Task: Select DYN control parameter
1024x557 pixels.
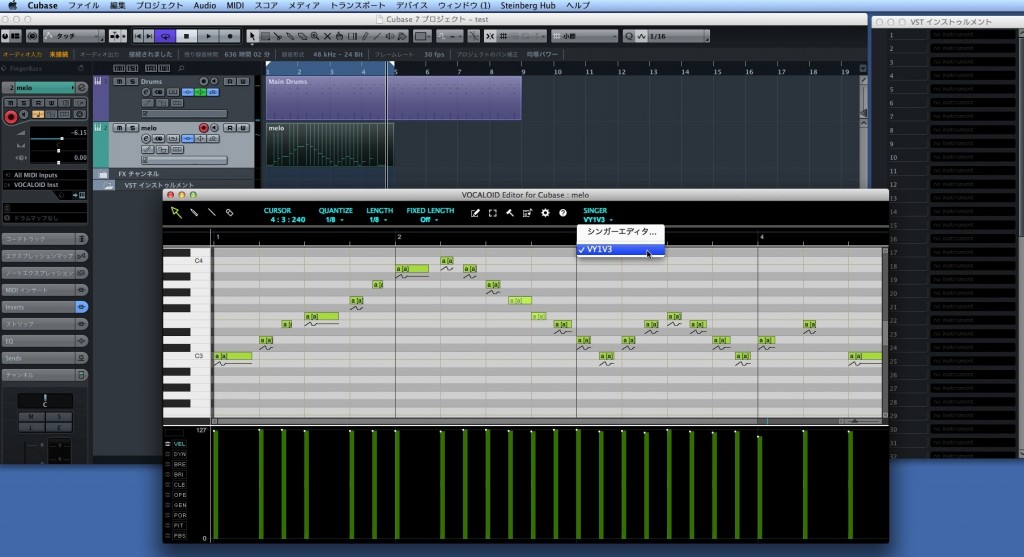Action: tap(179, 454)
